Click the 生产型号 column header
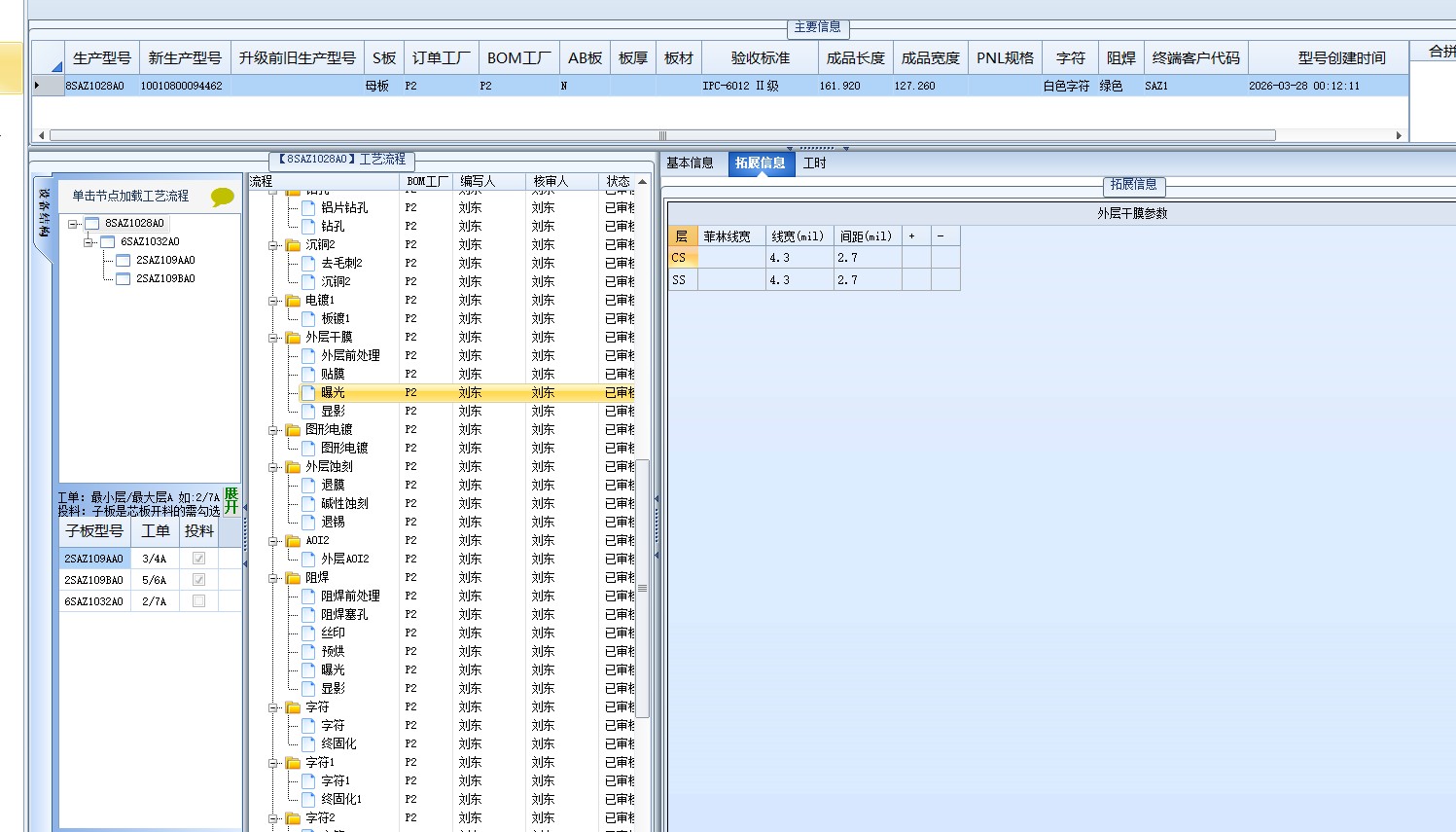The image size is (1456, 832). 102,58
